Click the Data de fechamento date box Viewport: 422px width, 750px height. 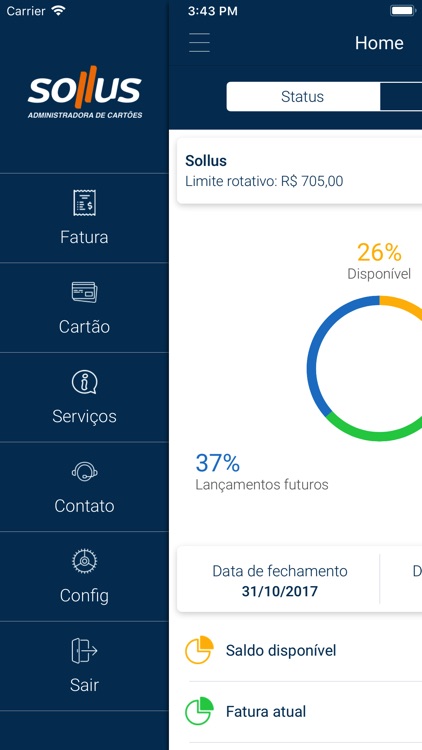pos(279,581)
